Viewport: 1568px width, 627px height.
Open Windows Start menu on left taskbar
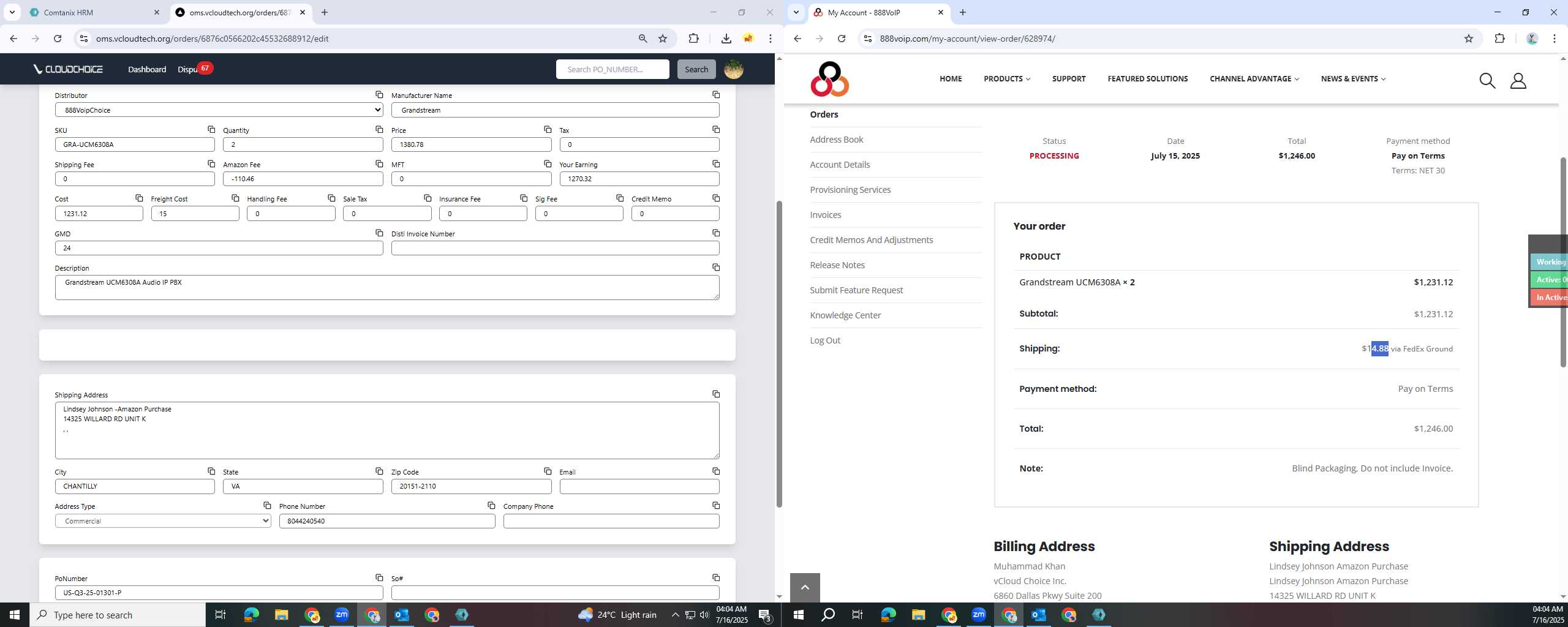pos(15,615)
